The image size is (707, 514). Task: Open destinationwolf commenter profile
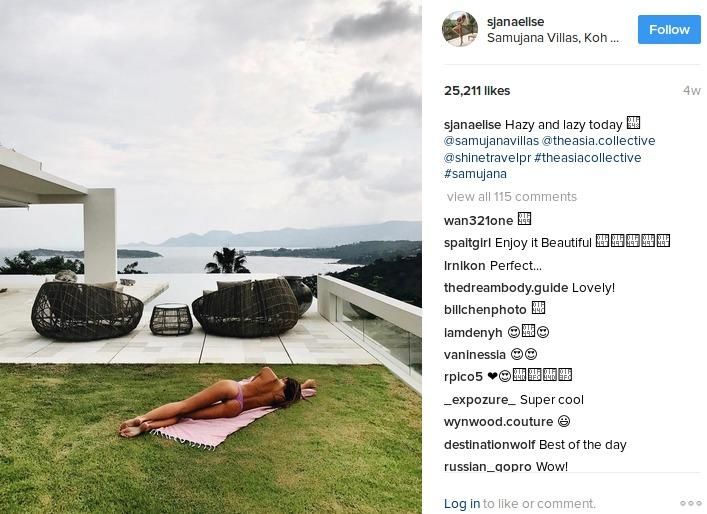(x=490, y=445)
